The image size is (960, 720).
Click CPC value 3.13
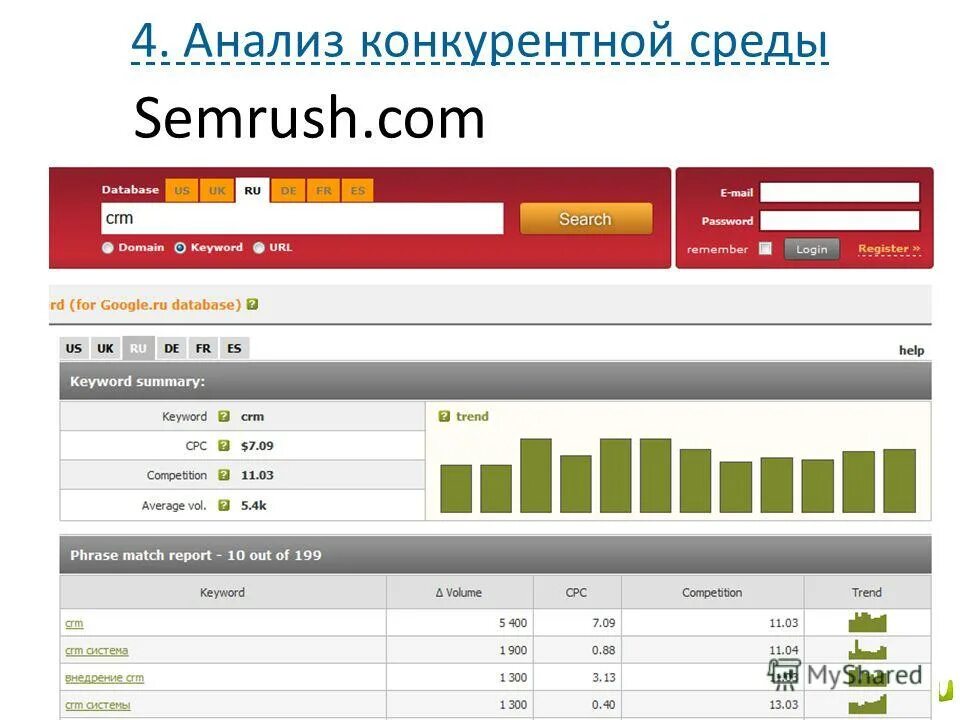click(603, 678)
